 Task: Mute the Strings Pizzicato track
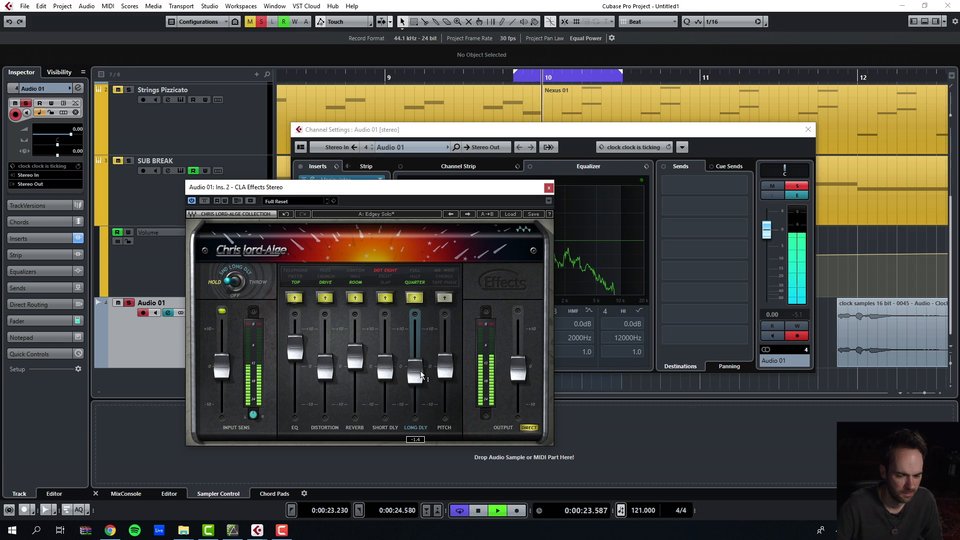click(118, 89)
